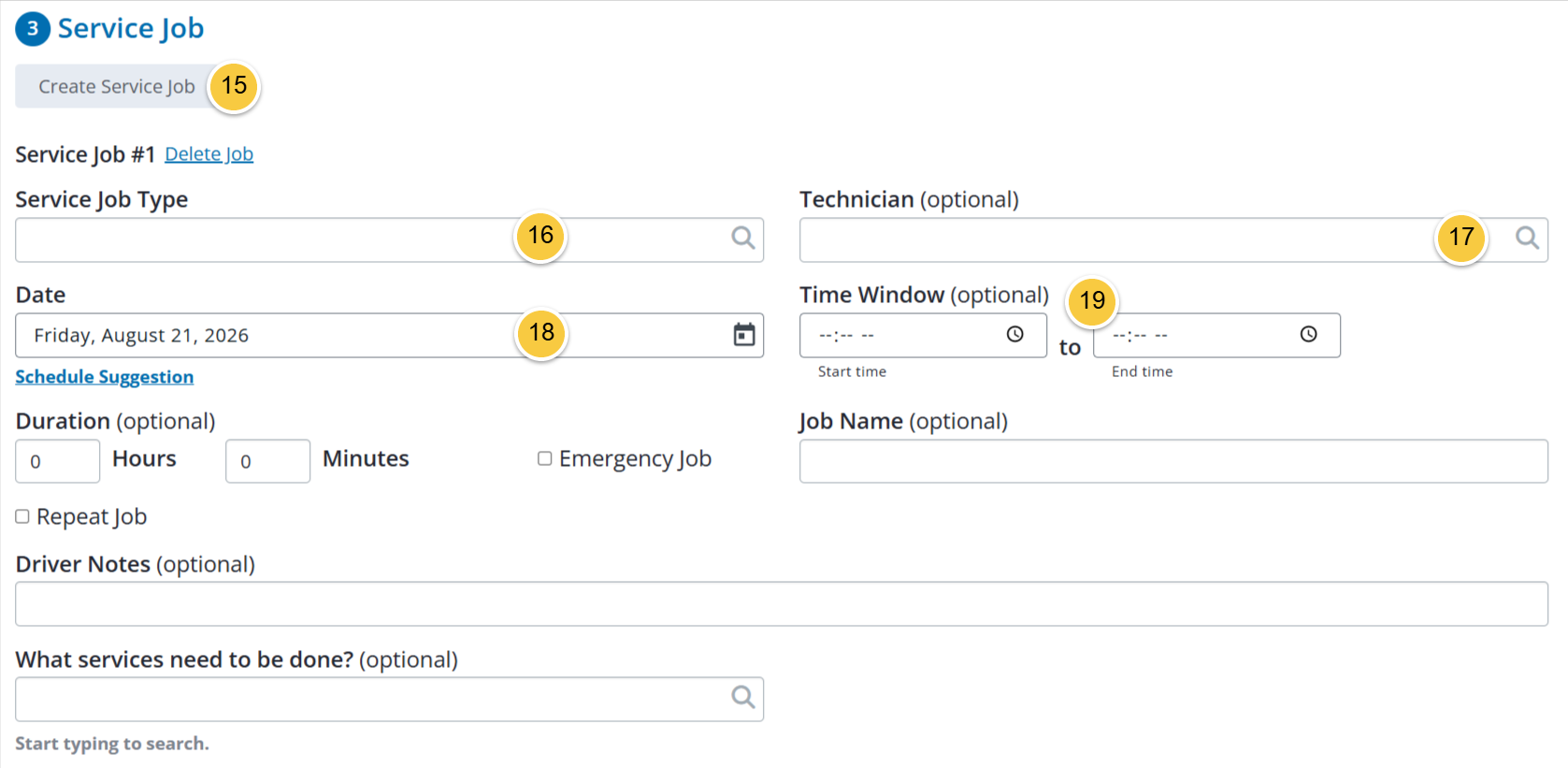Click the Delete Job link

209,154
